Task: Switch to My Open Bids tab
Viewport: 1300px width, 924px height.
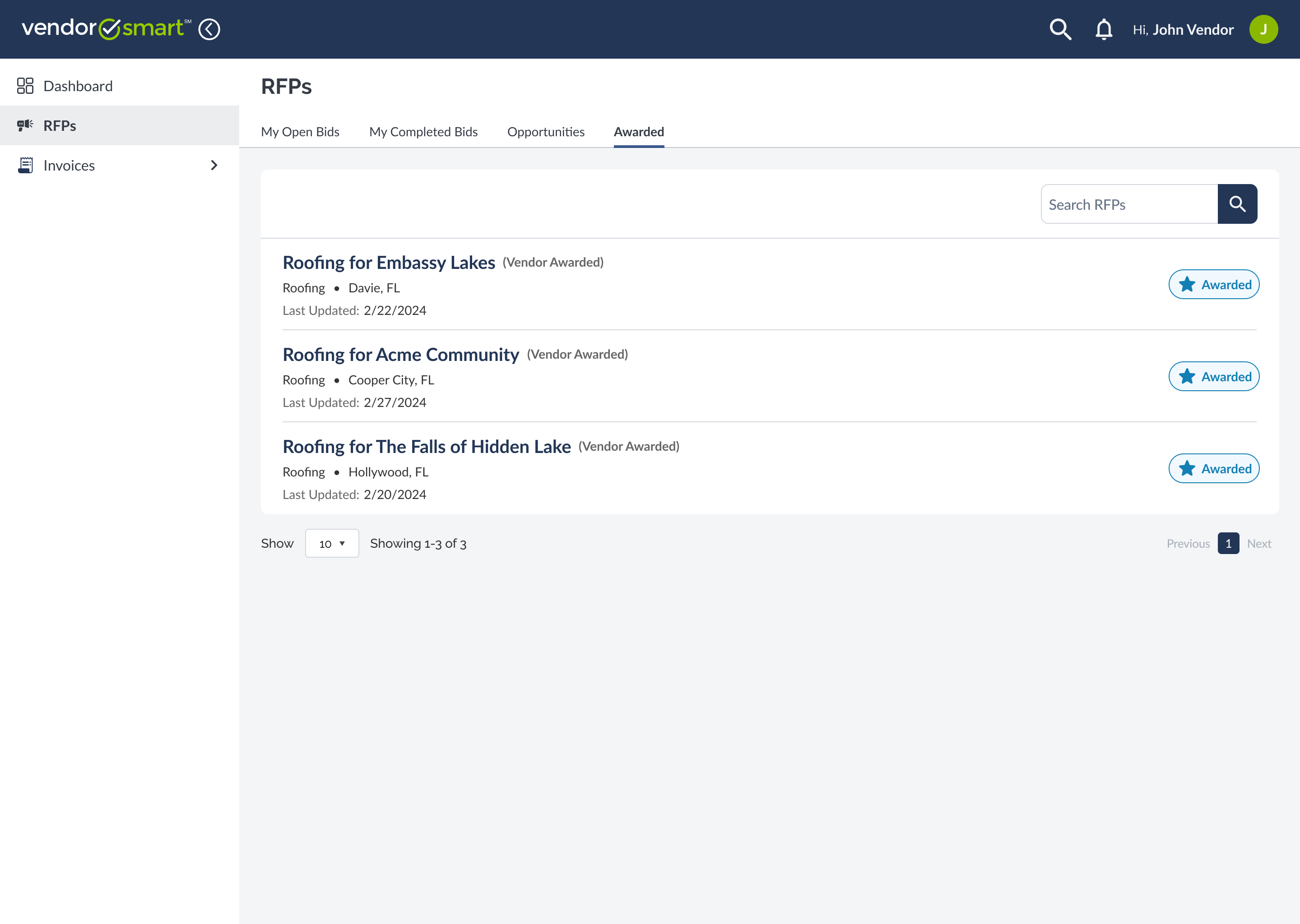Action: tap(300, 132)
